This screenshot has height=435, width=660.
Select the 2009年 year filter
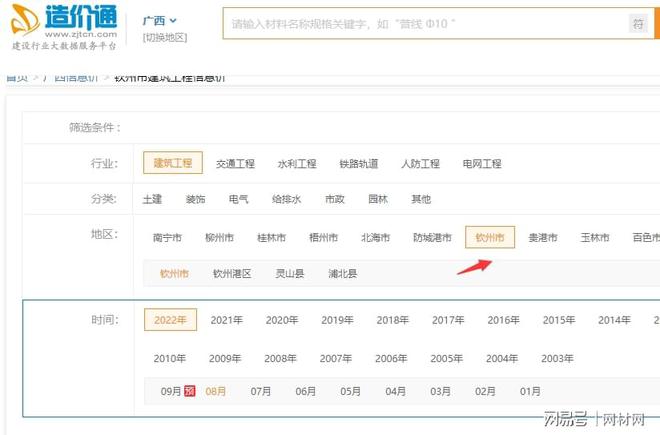coord(225,359)
